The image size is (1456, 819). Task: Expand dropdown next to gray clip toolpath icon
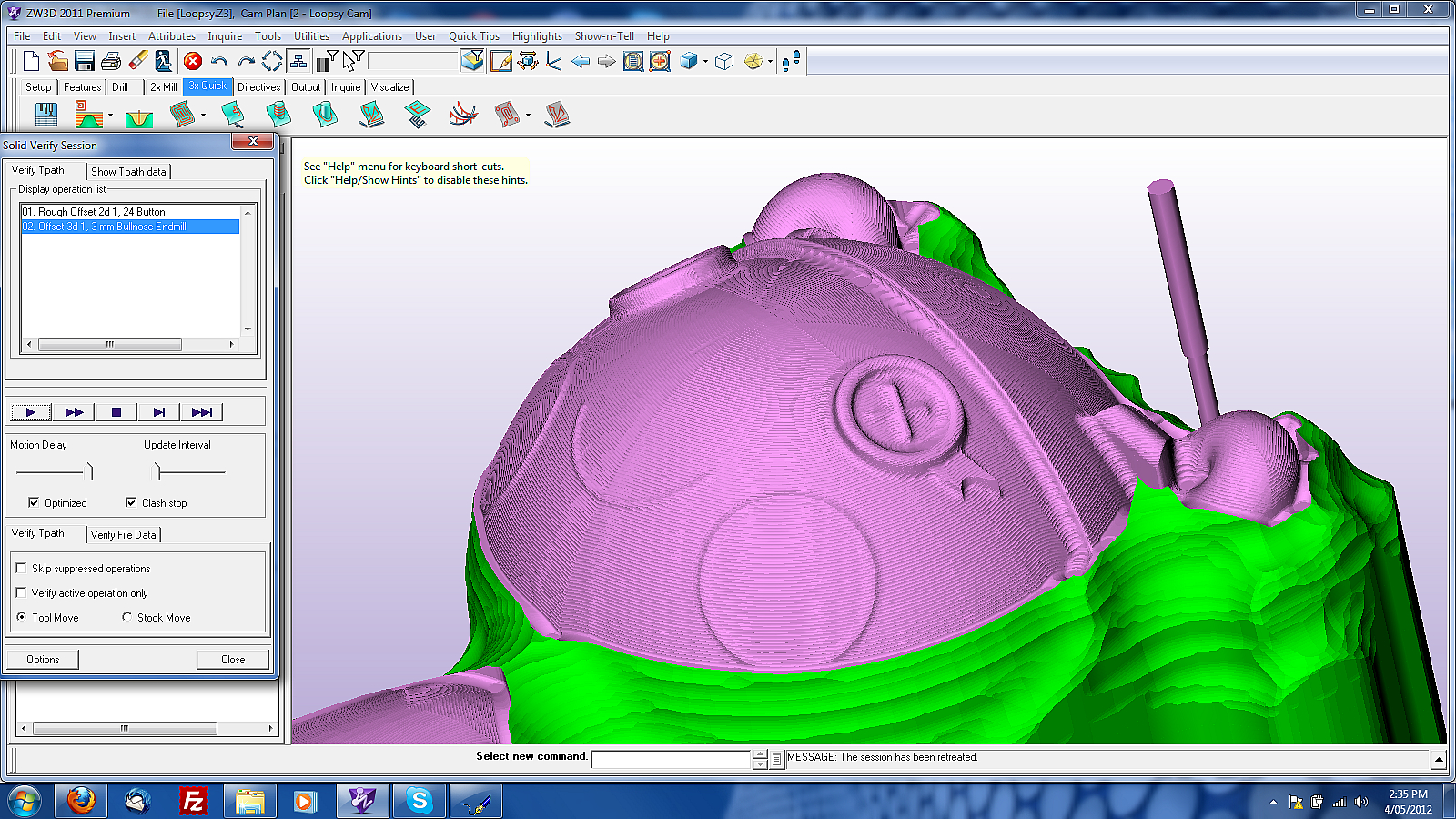pos(528,116)
